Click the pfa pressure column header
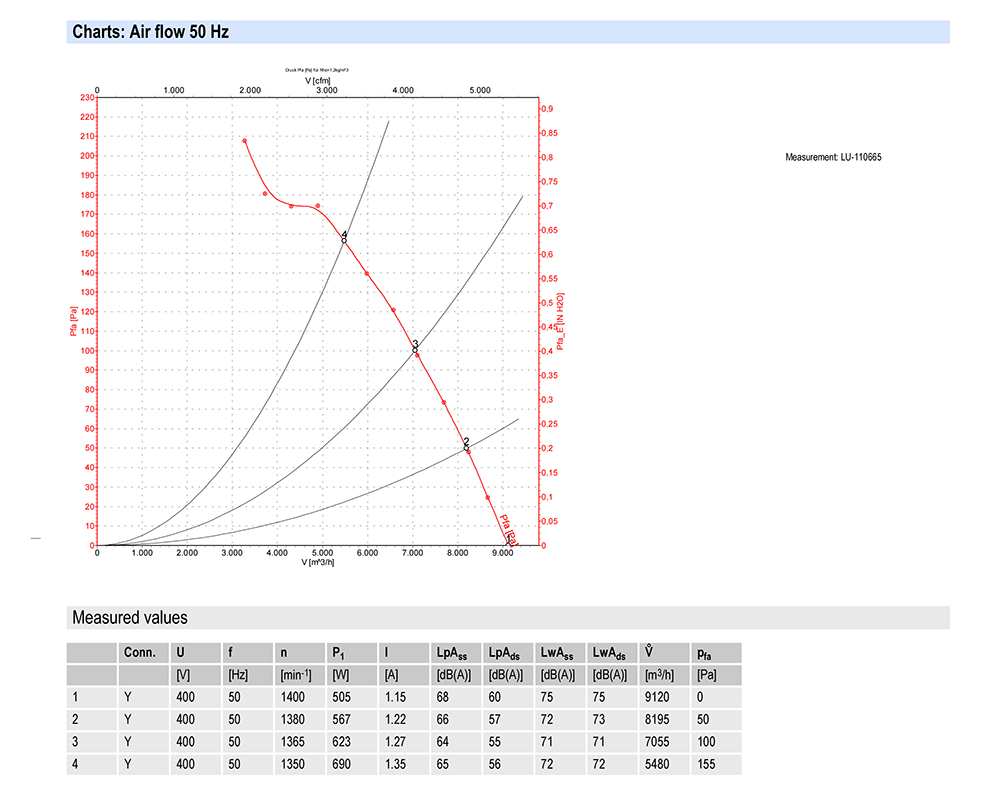The height and width of the screenshot is (790, 1000). coord(705,652)
